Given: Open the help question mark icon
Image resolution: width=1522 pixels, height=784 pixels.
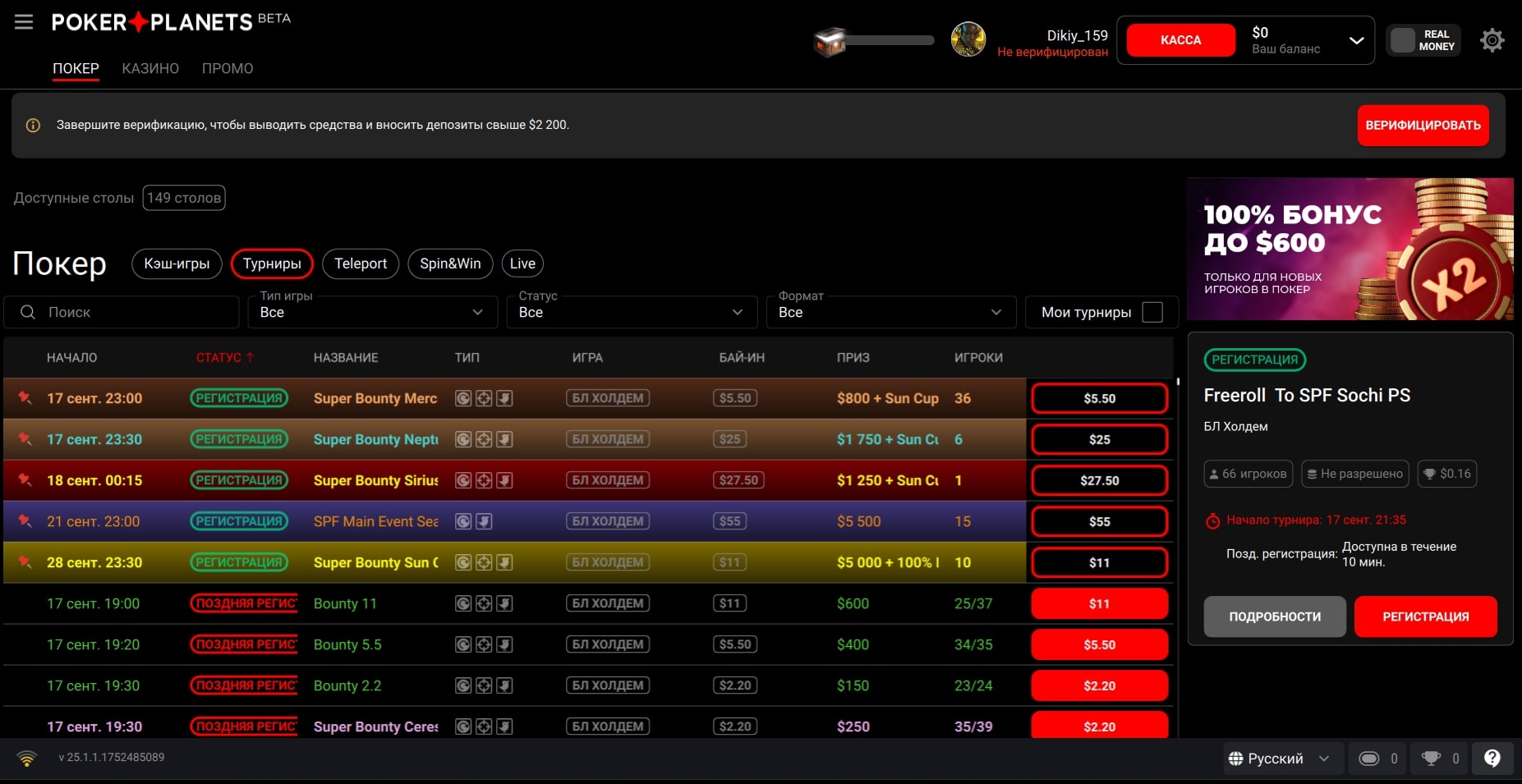Looking at the screenshot, I should pyautogui.click(x=1492, y=759).
